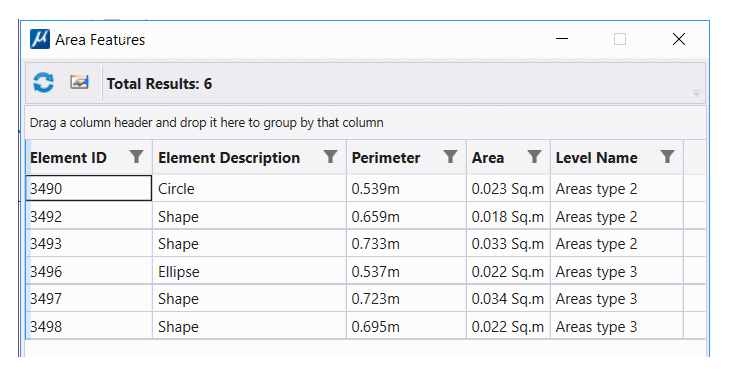
Task: Click the Circle description cell
Action: [249, 188]
